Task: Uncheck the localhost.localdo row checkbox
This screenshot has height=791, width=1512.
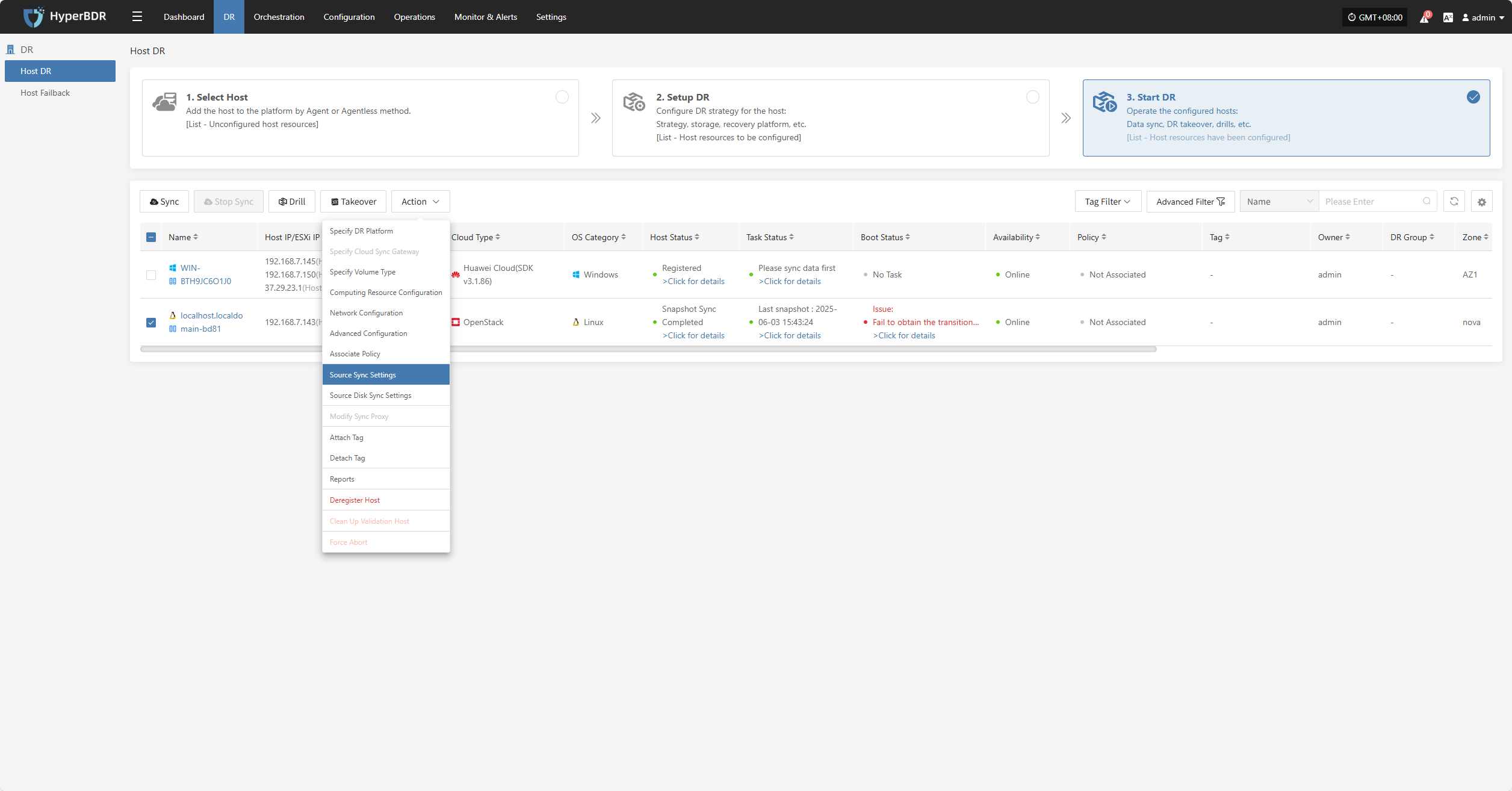Action: (151, 323)
